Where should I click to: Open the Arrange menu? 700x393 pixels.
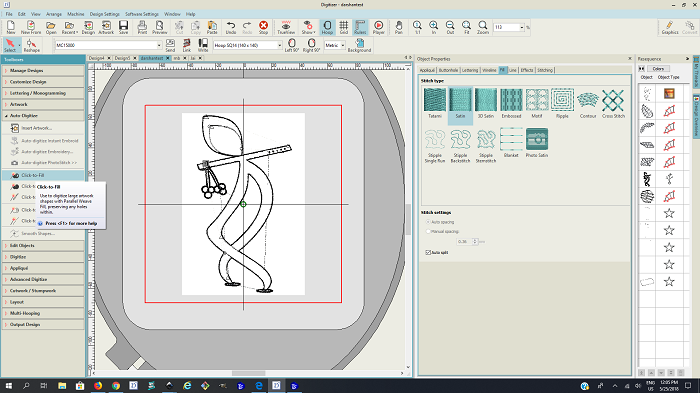click(54, 14)
